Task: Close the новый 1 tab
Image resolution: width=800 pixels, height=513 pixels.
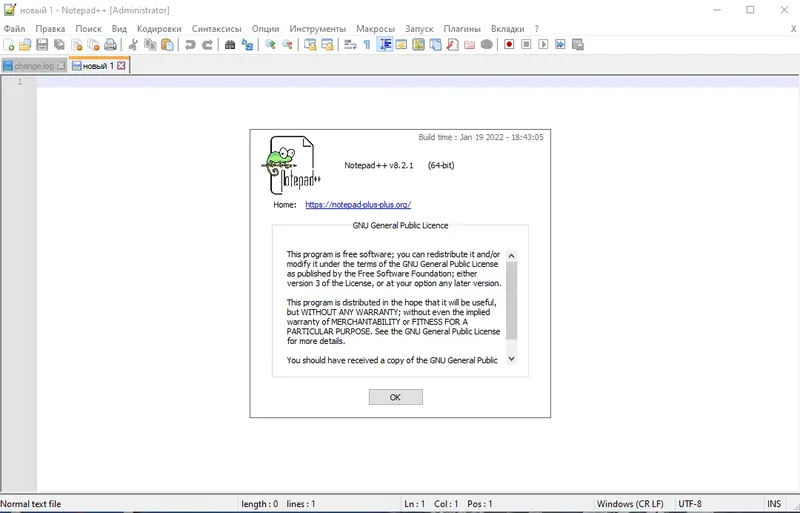Action: point(121,65)
